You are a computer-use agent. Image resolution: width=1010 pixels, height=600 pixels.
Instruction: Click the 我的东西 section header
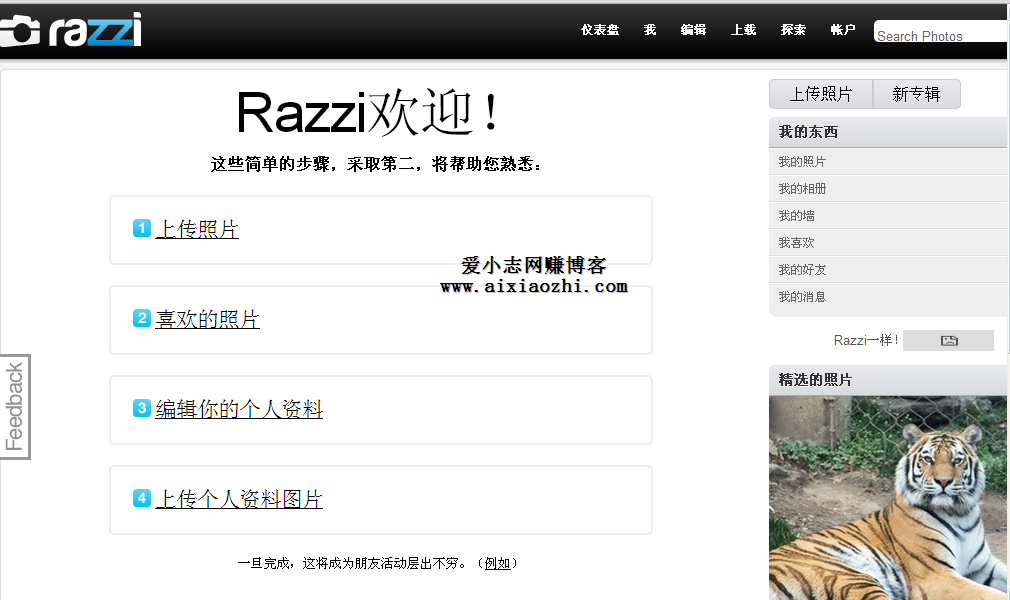pyautogui.click(x=888, y=132)
